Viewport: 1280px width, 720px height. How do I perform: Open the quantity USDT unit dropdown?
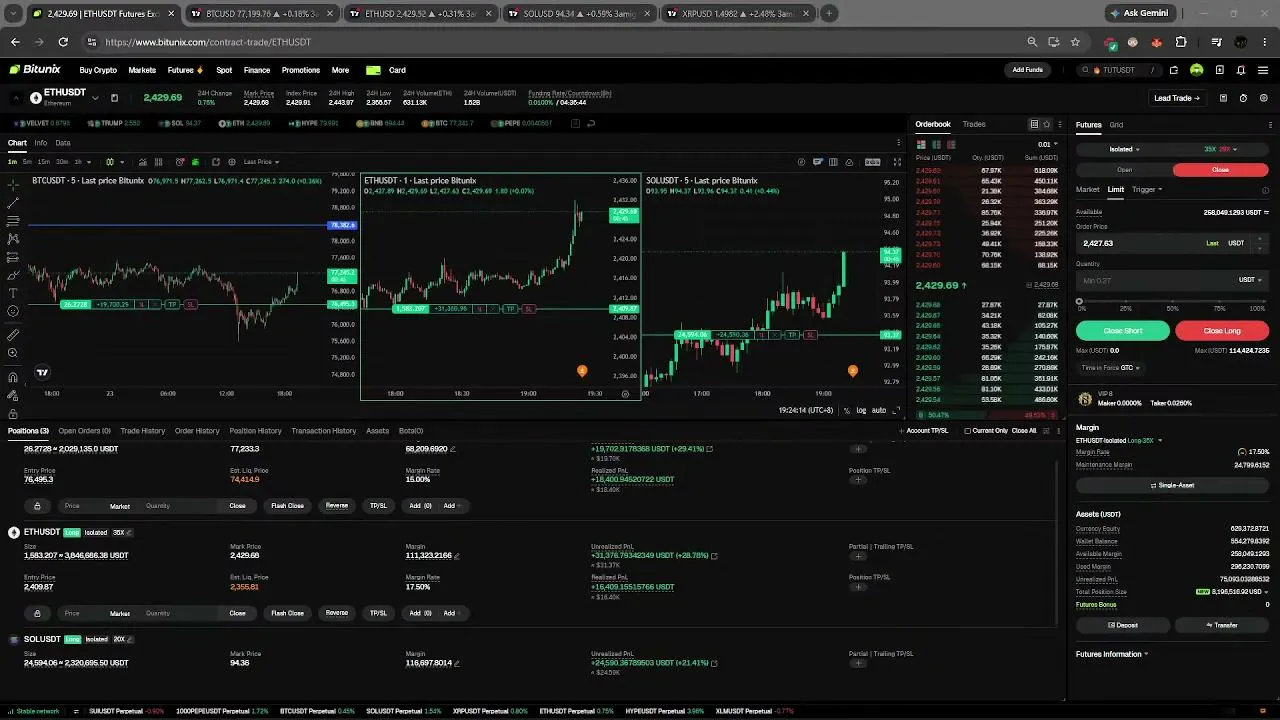[1251, 280]
